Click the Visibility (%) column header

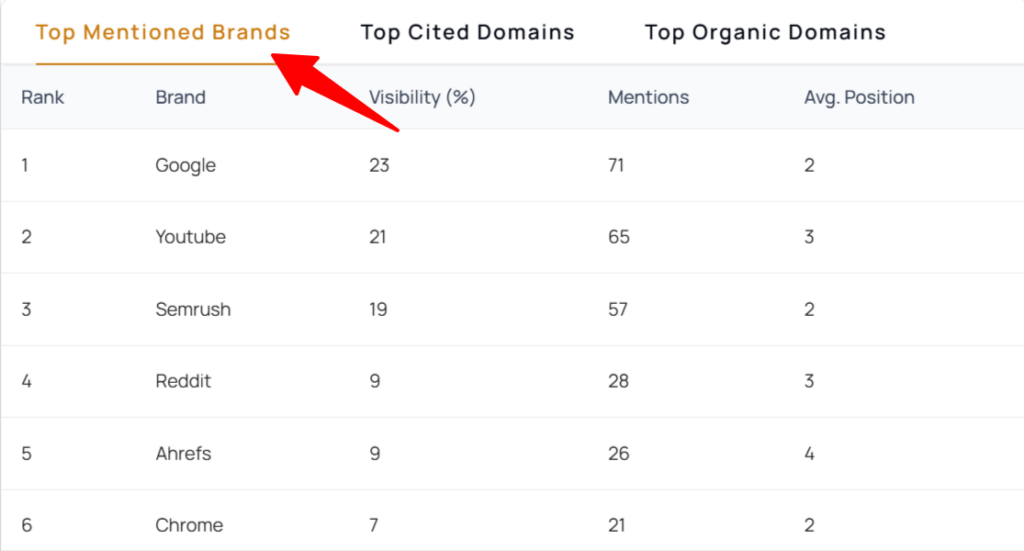[x=422, y=97]
